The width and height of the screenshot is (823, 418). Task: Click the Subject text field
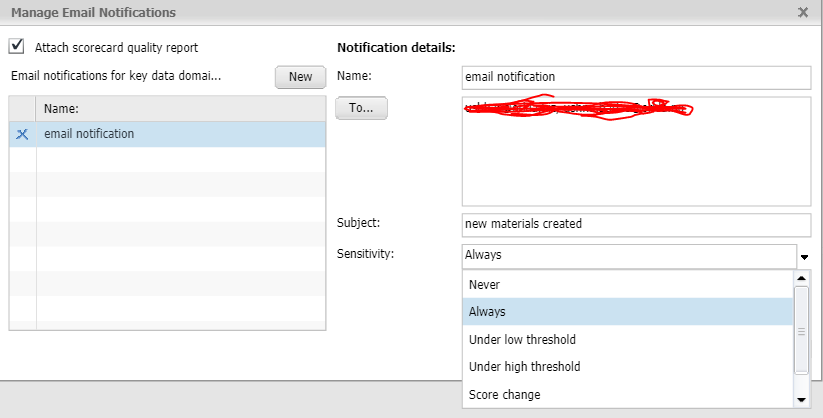pyautogui.click(x=635, y=224)
